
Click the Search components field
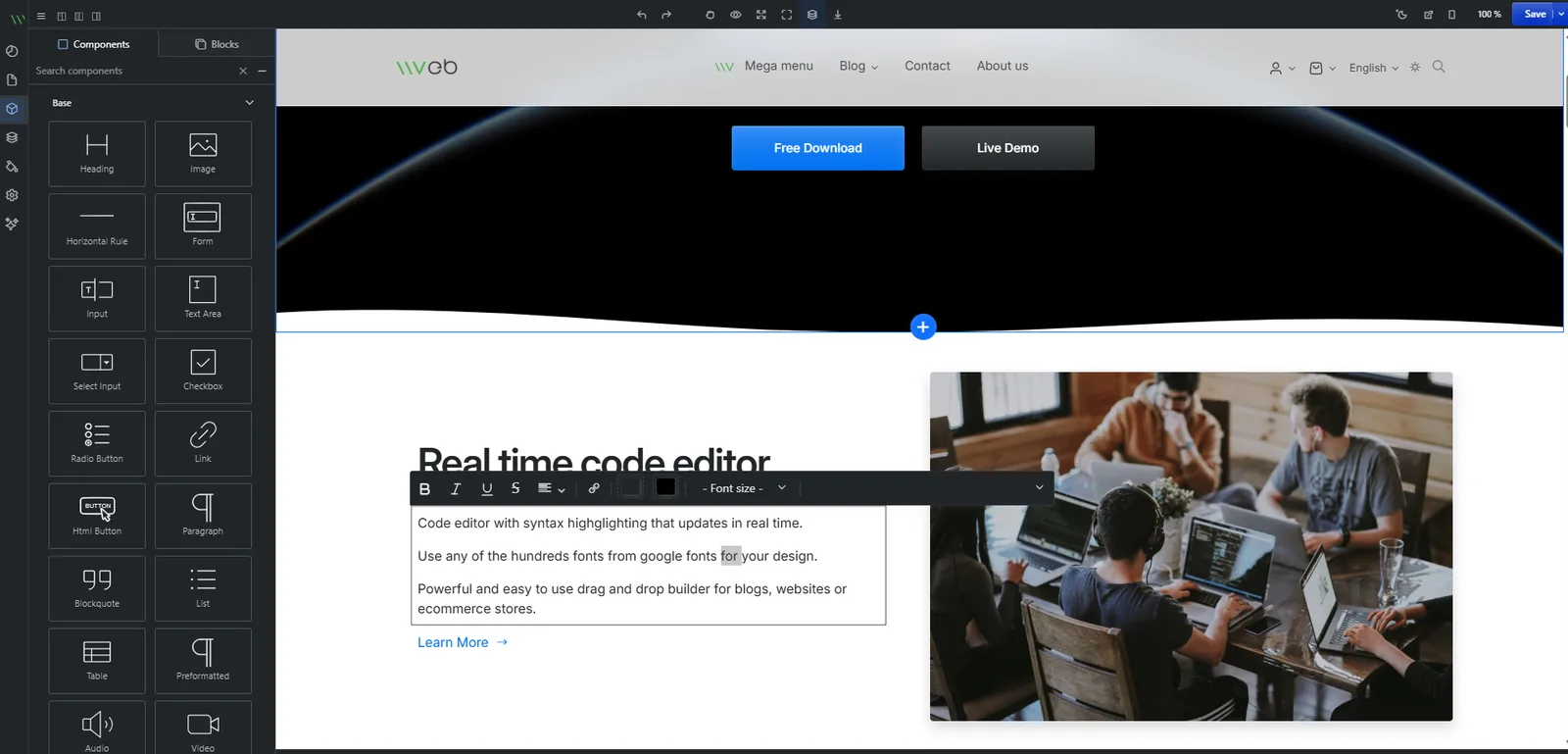click(x=133, y=71)
